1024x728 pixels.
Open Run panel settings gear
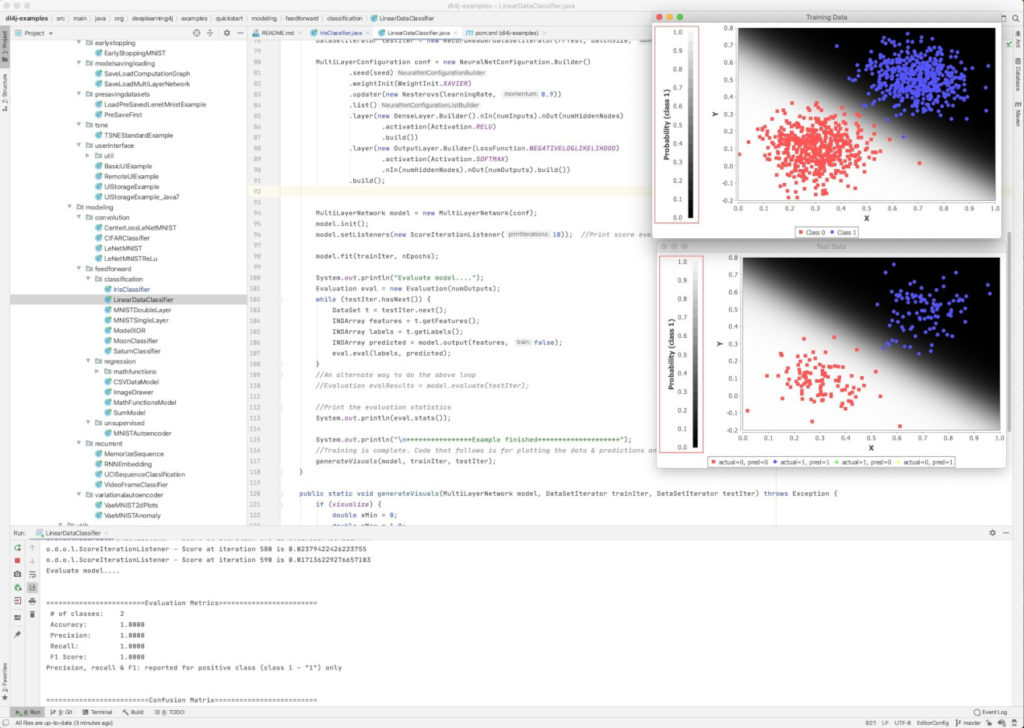[x=993, y=533]
